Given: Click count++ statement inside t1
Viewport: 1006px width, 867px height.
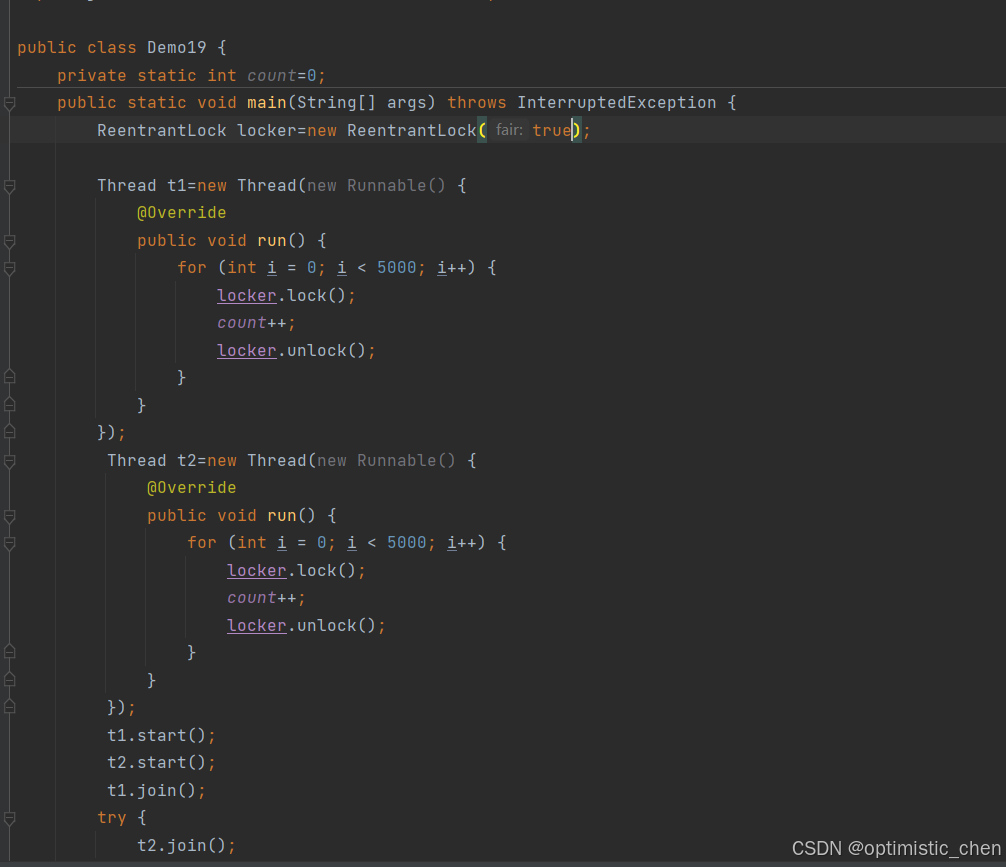Looking at the screenshot, I should (257, 323).
